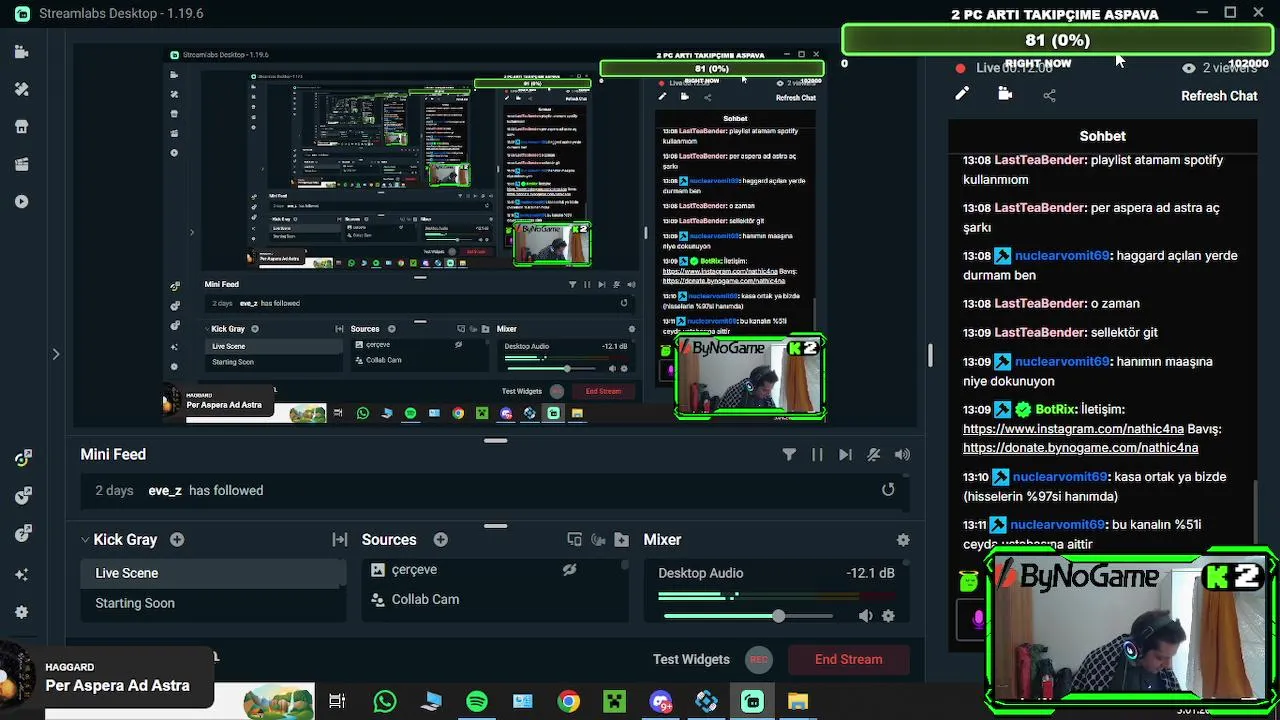Open Minecraft icon in the taskbar

614,701
